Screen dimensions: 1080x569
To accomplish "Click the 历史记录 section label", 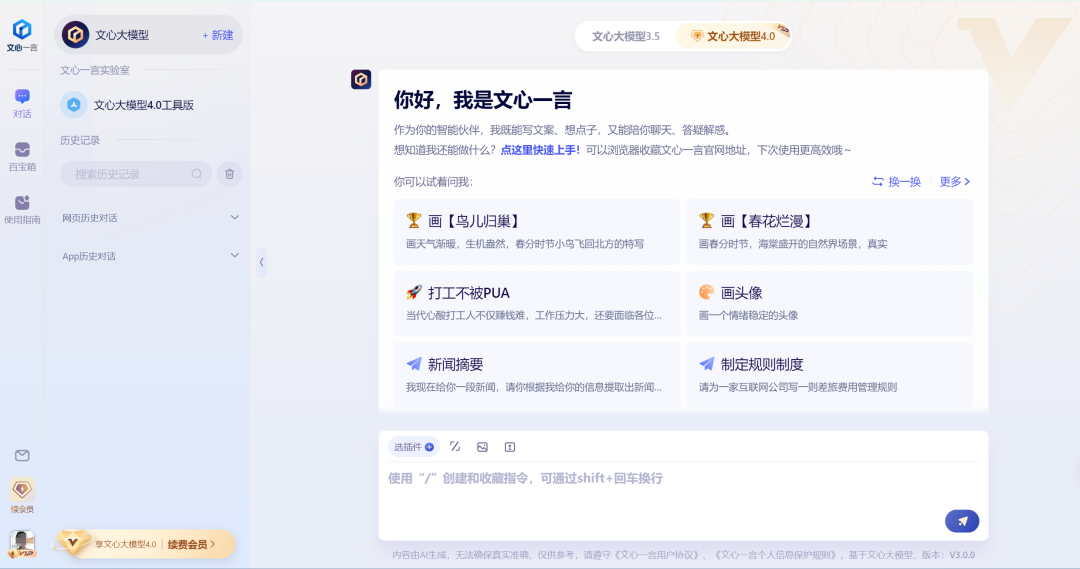I will tap(80, 141).
